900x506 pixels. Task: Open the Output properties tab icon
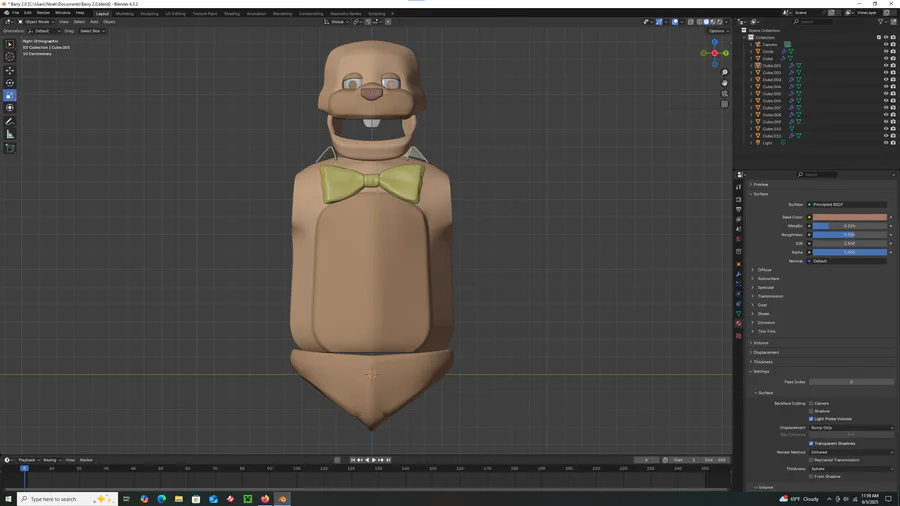[739, 209]
